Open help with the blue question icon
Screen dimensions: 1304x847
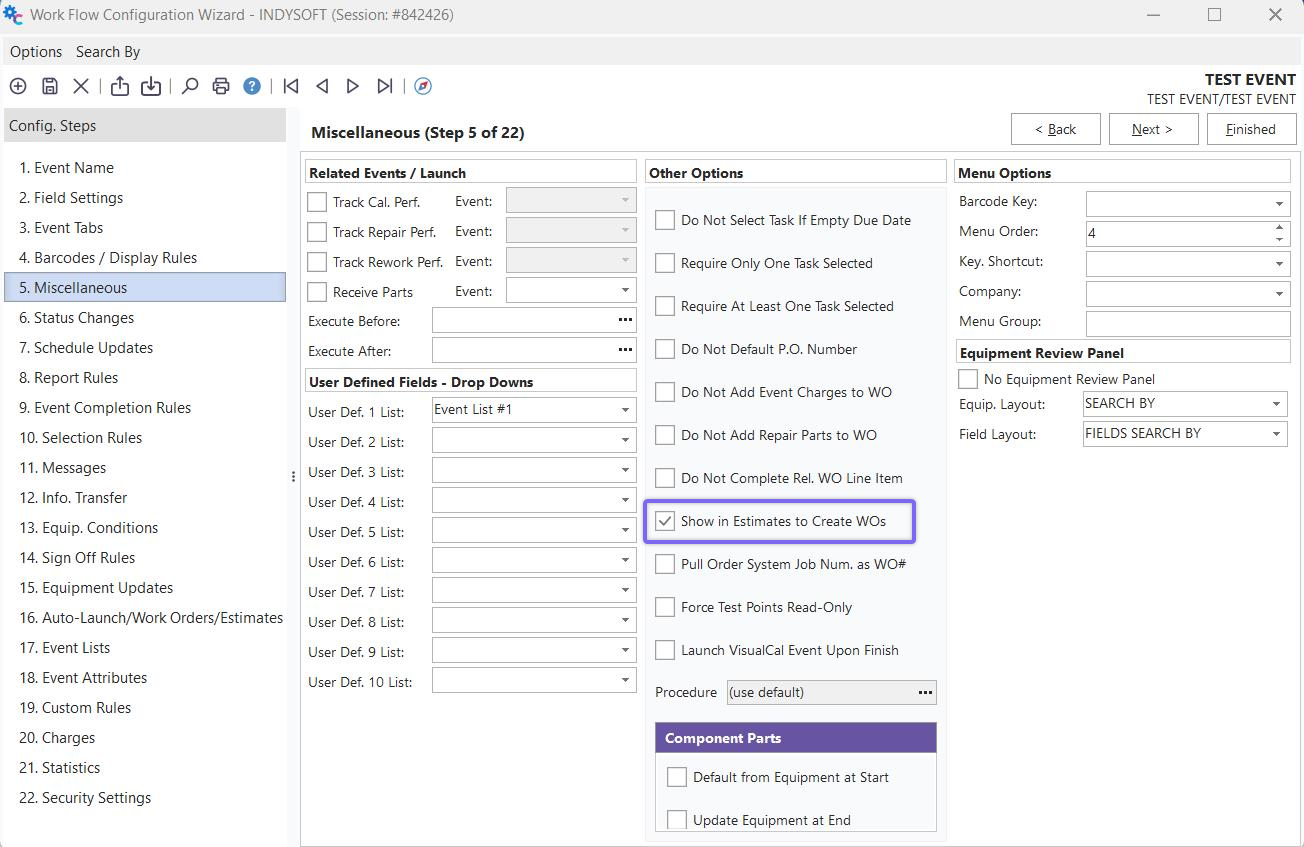point(252,86)
